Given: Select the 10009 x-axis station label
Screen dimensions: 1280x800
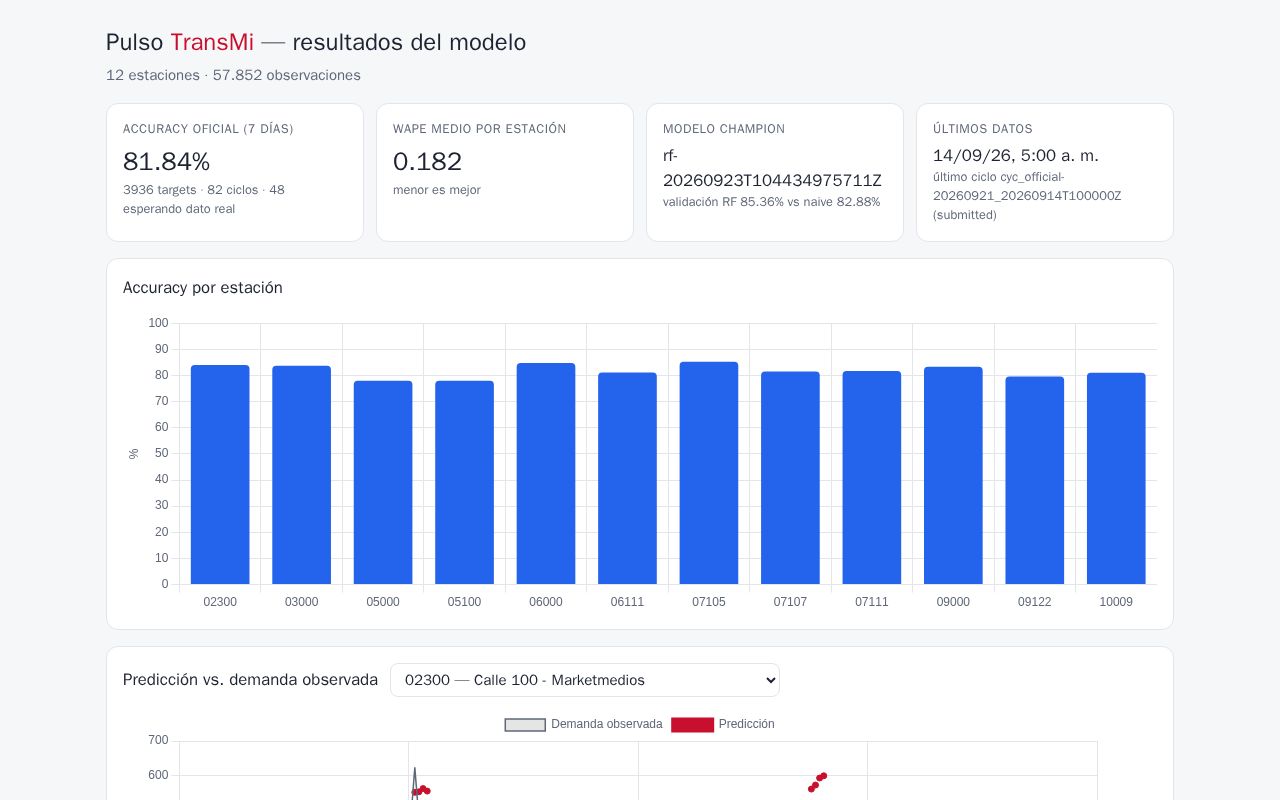Looking at the screenshot, I should tap(1116, 602).
